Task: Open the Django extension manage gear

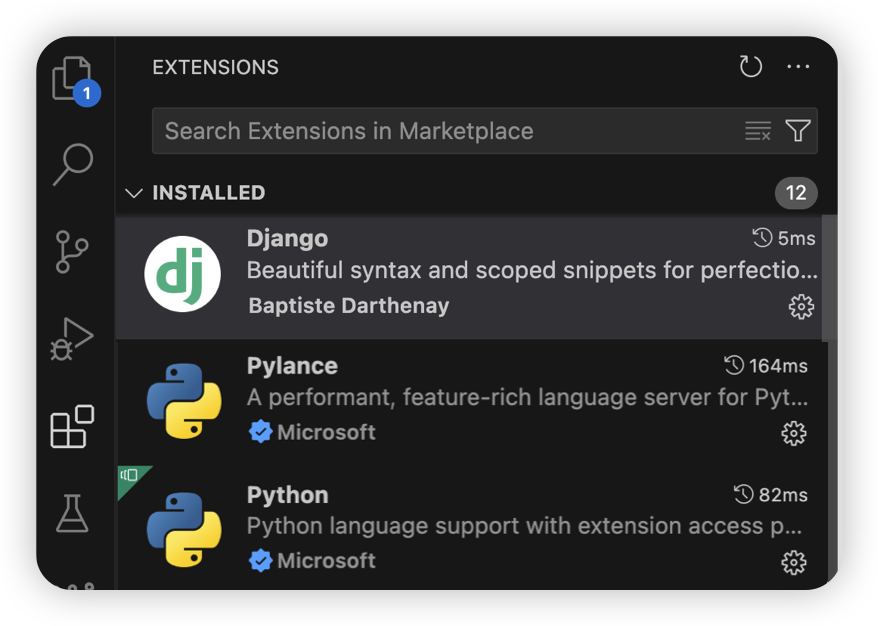Action: pos(801,307)
